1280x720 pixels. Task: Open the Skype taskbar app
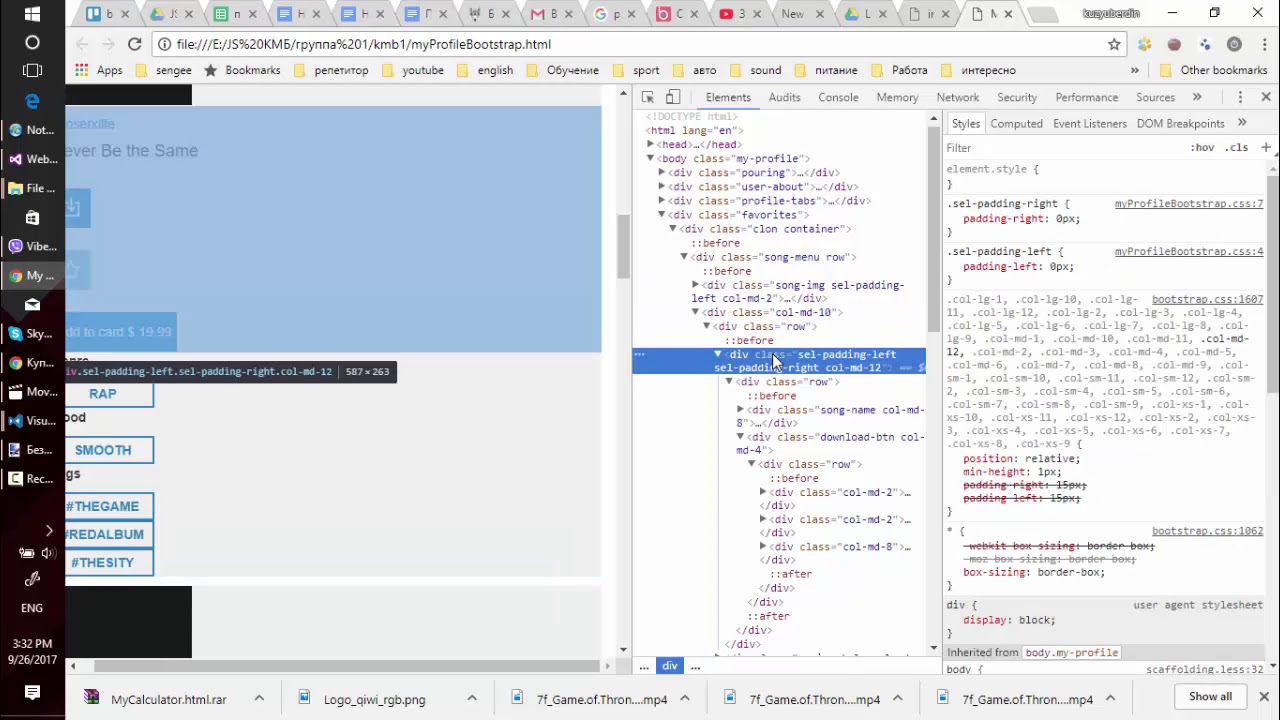(32, 333)
